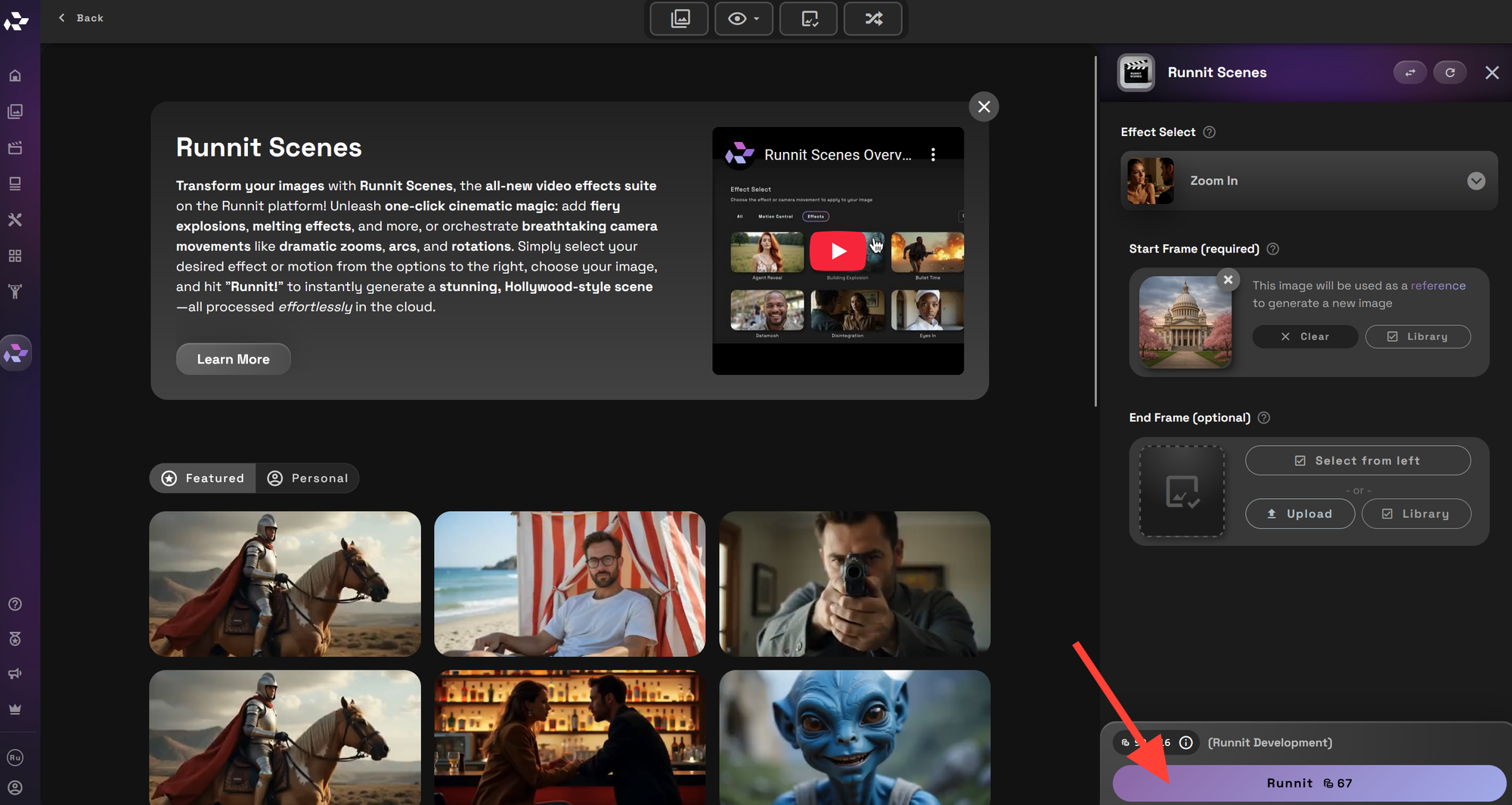Open the four-square grid icon in sidebar
This screenshot has height=805, width=1512.
coord(15,255)
